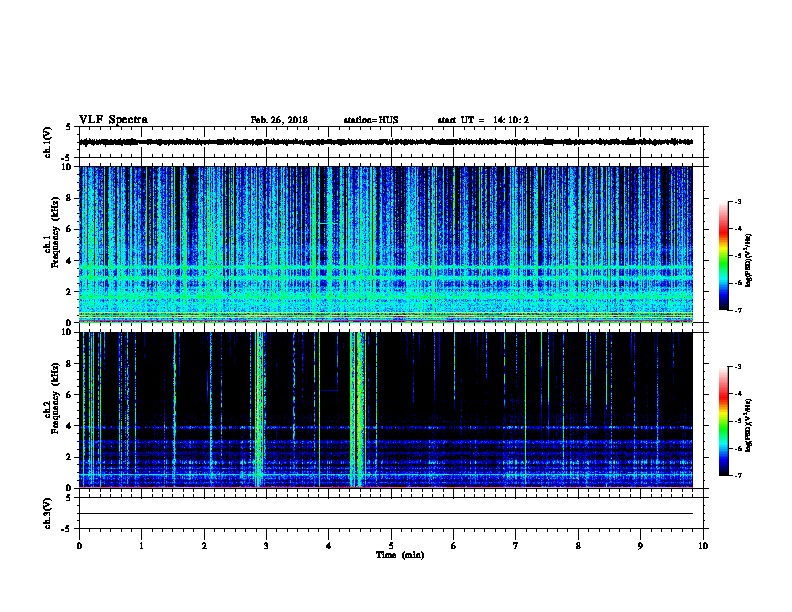Click the ch.1 "Frequency (kHz)" axis label
The width and height of the screenshot is (792, 612).
pos(55,232)
